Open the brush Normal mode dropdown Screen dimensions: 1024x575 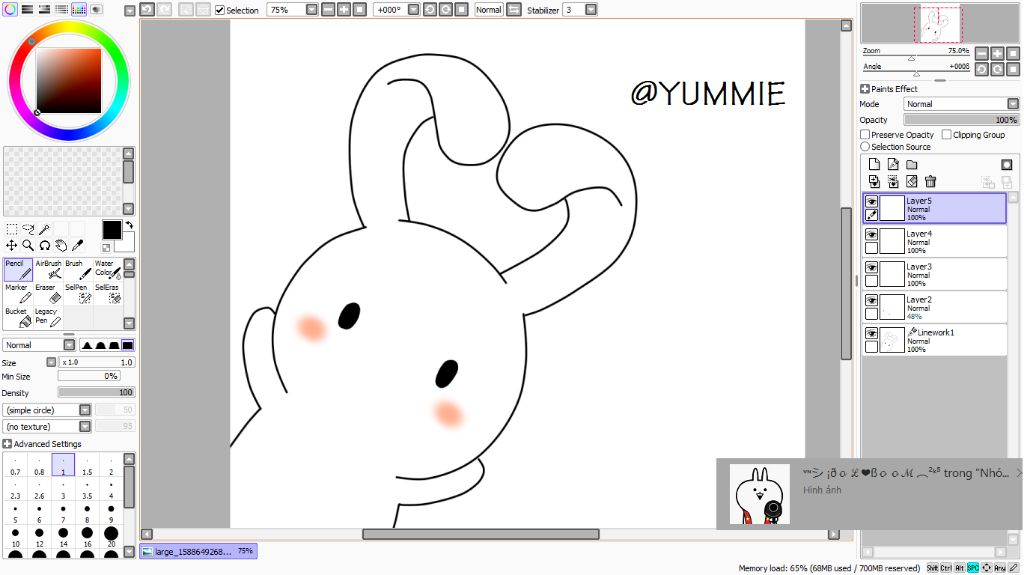[69, 345]
